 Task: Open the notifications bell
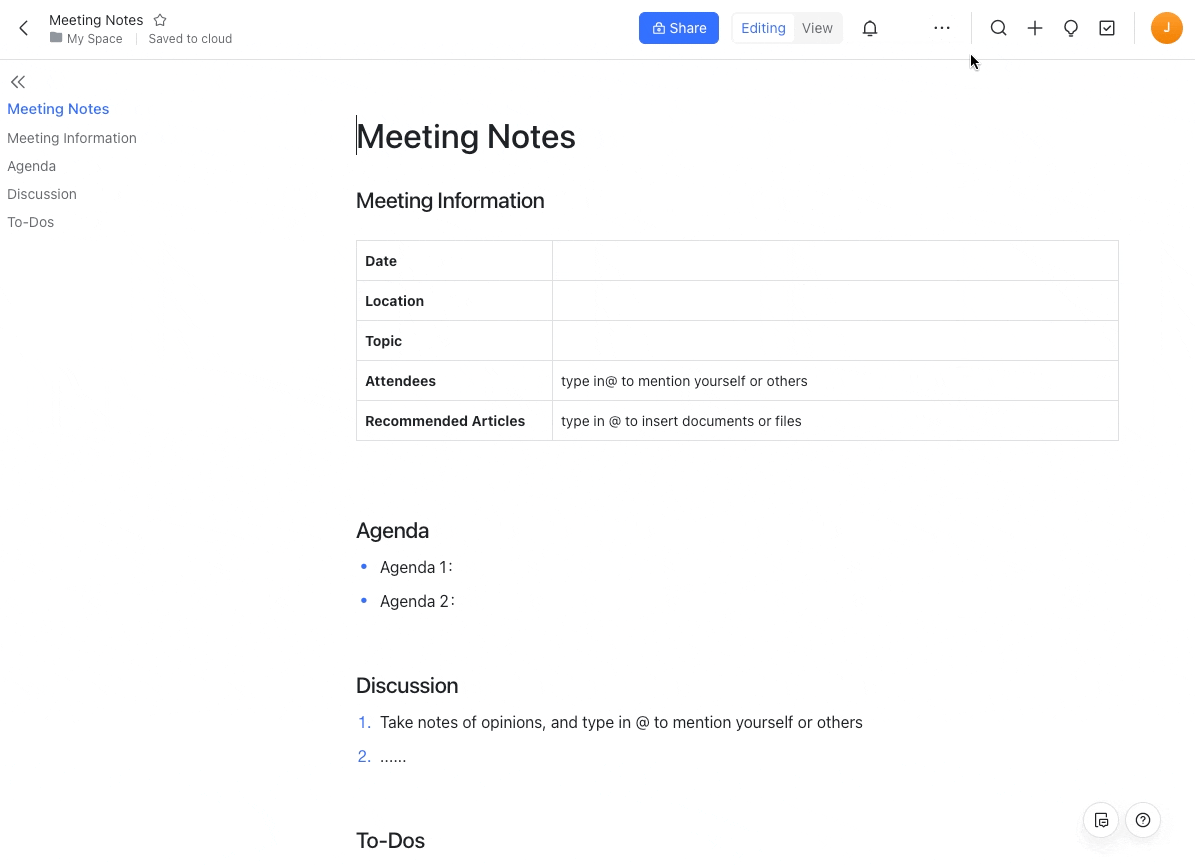870,28
